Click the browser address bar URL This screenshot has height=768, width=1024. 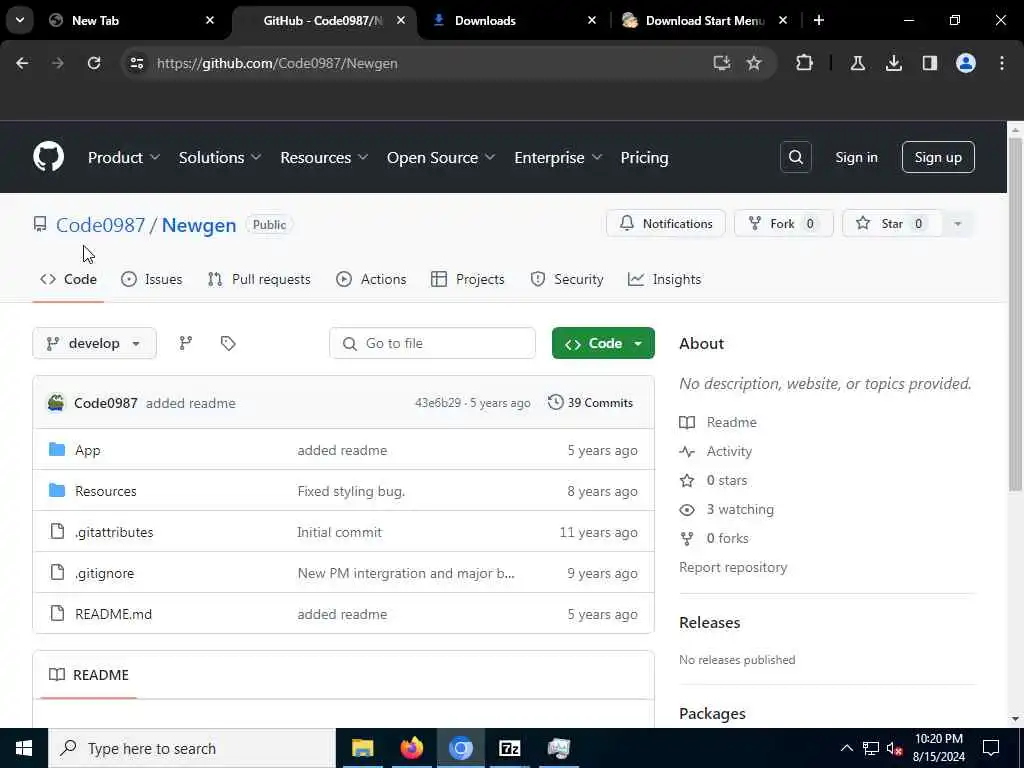(x=277, y=63)
